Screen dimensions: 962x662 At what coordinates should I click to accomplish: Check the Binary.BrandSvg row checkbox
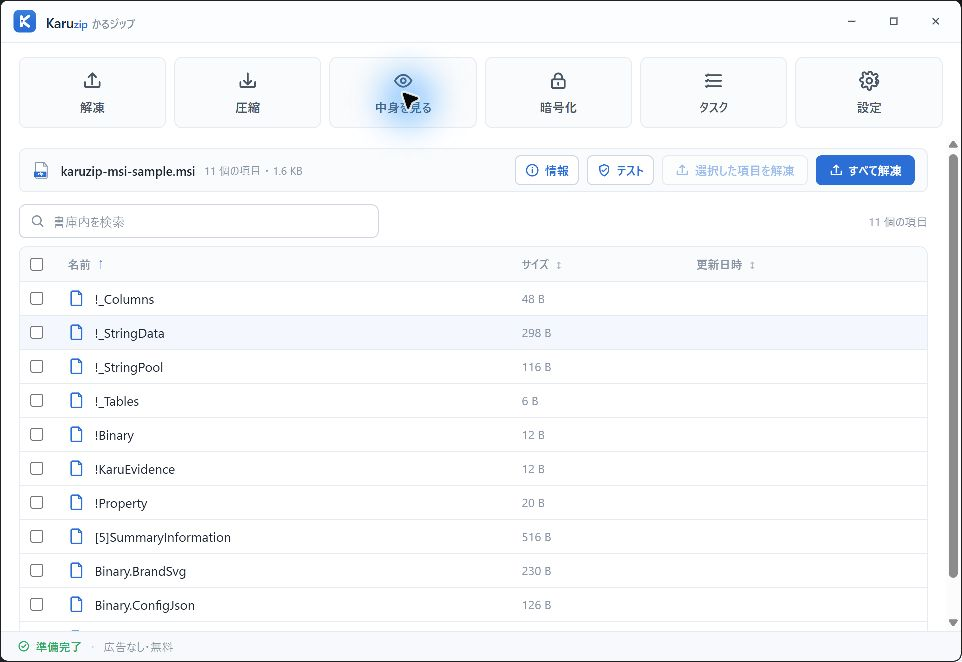click(37, 571)
